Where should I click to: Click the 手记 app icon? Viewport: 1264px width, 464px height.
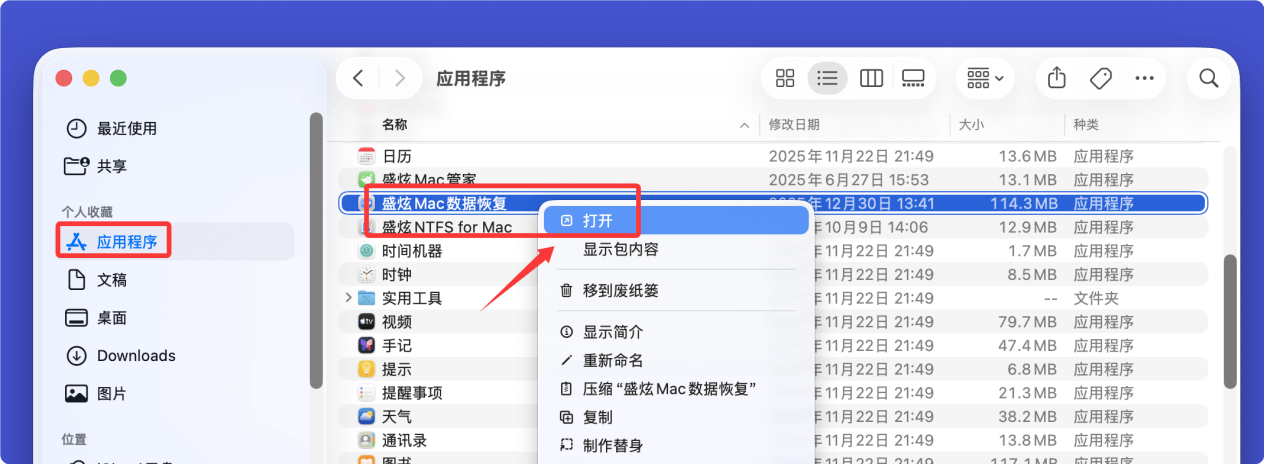366,345
